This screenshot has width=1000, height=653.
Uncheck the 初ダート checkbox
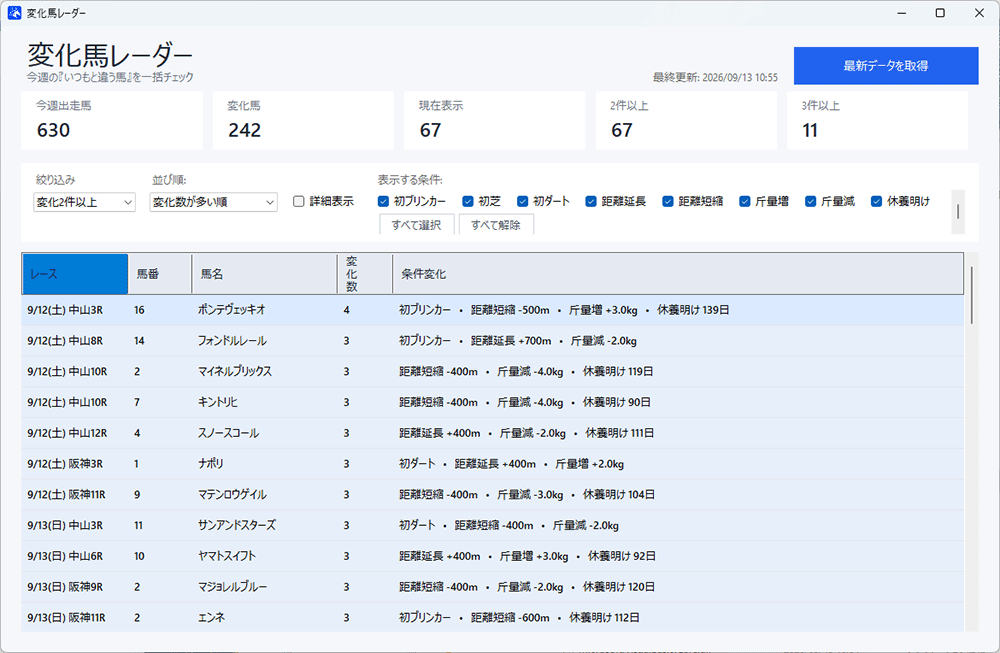point(522,202)
